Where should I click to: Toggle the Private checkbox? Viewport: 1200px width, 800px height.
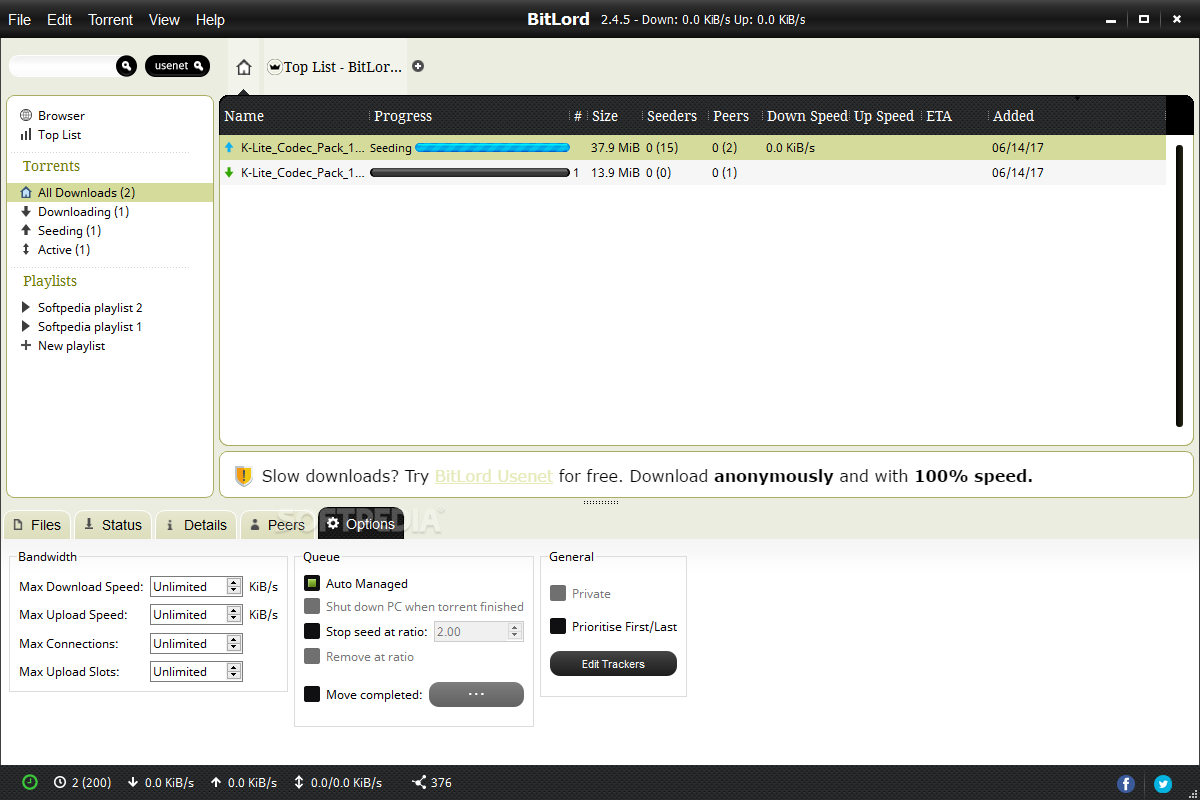point(558,593)
